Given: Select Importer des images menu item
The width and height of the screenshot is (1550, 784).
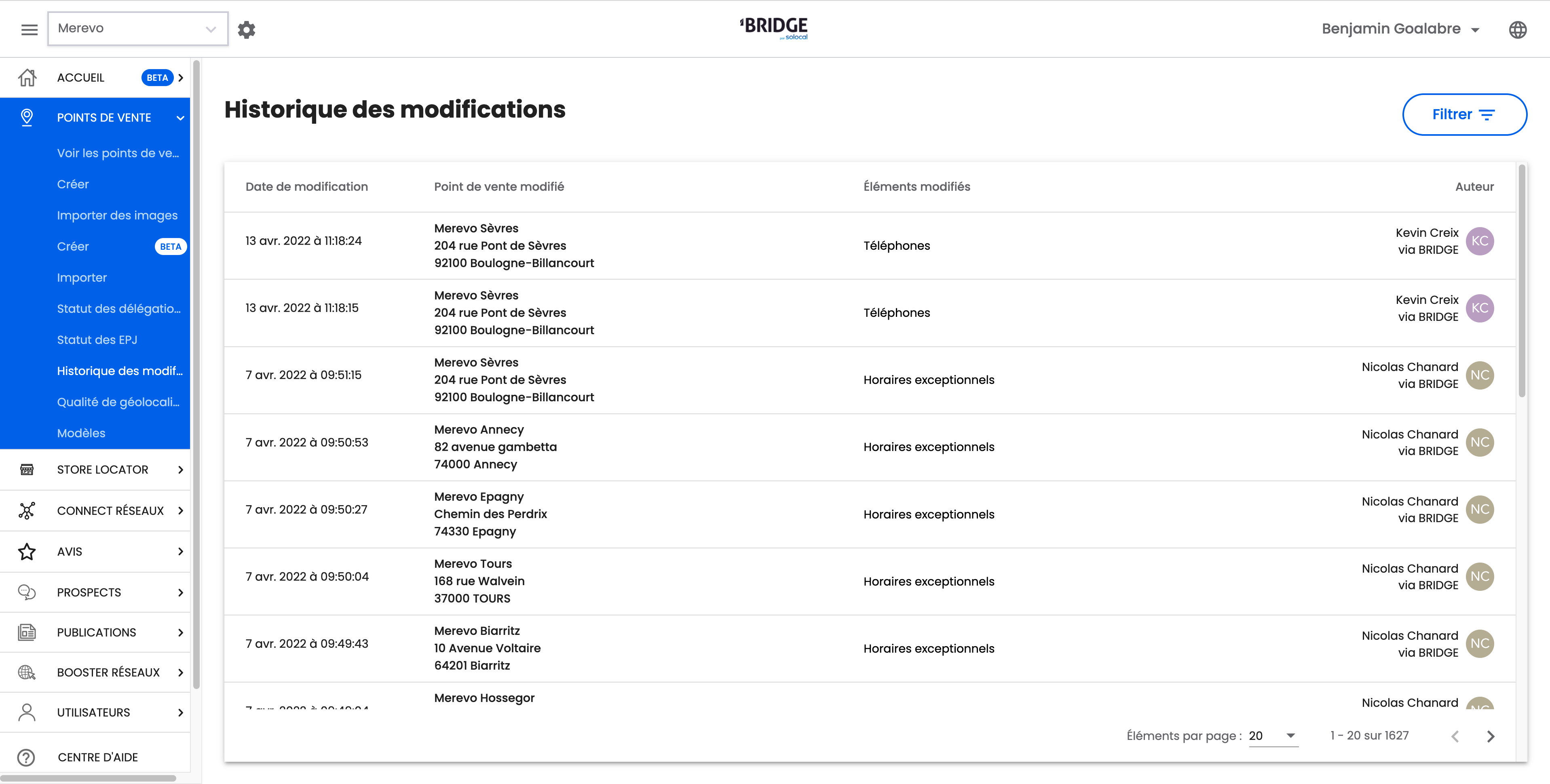Looking at the screenshot, I should 117,215.
